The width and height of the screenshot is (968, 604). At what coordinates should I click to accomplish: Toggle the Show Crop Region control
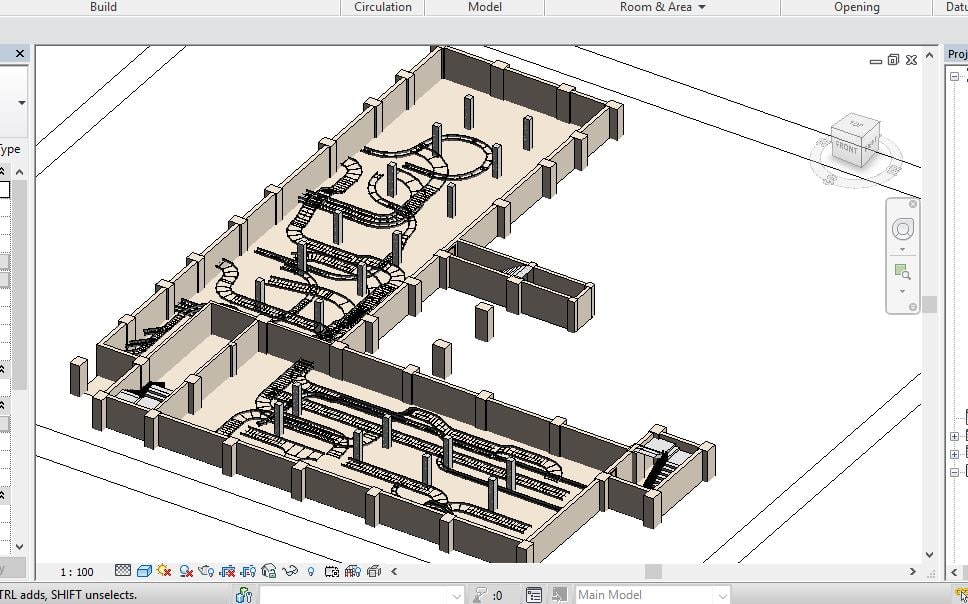(248, 570)
